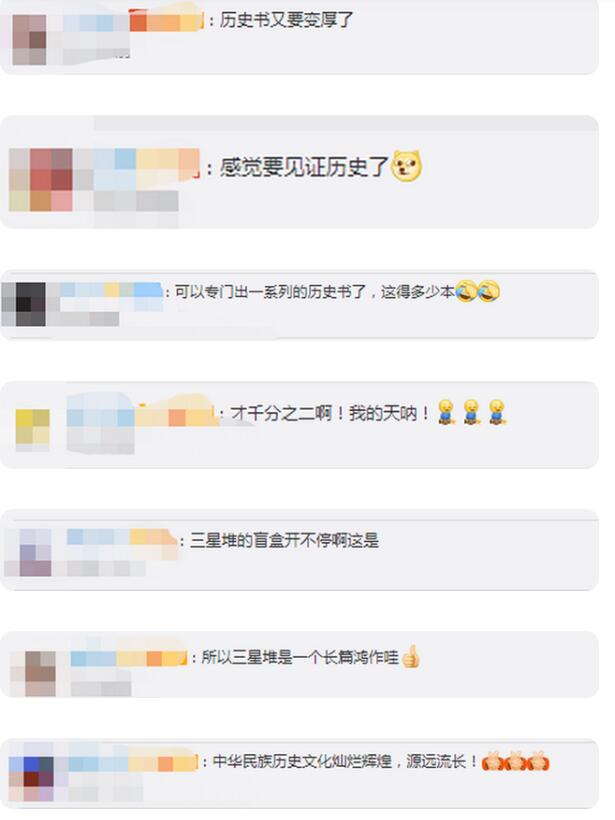Click the comment text 三星堆的盲盒开不停啊这是
Viewport: 615px width, 820px height.
pyautogui.click(x=284, y=540)
